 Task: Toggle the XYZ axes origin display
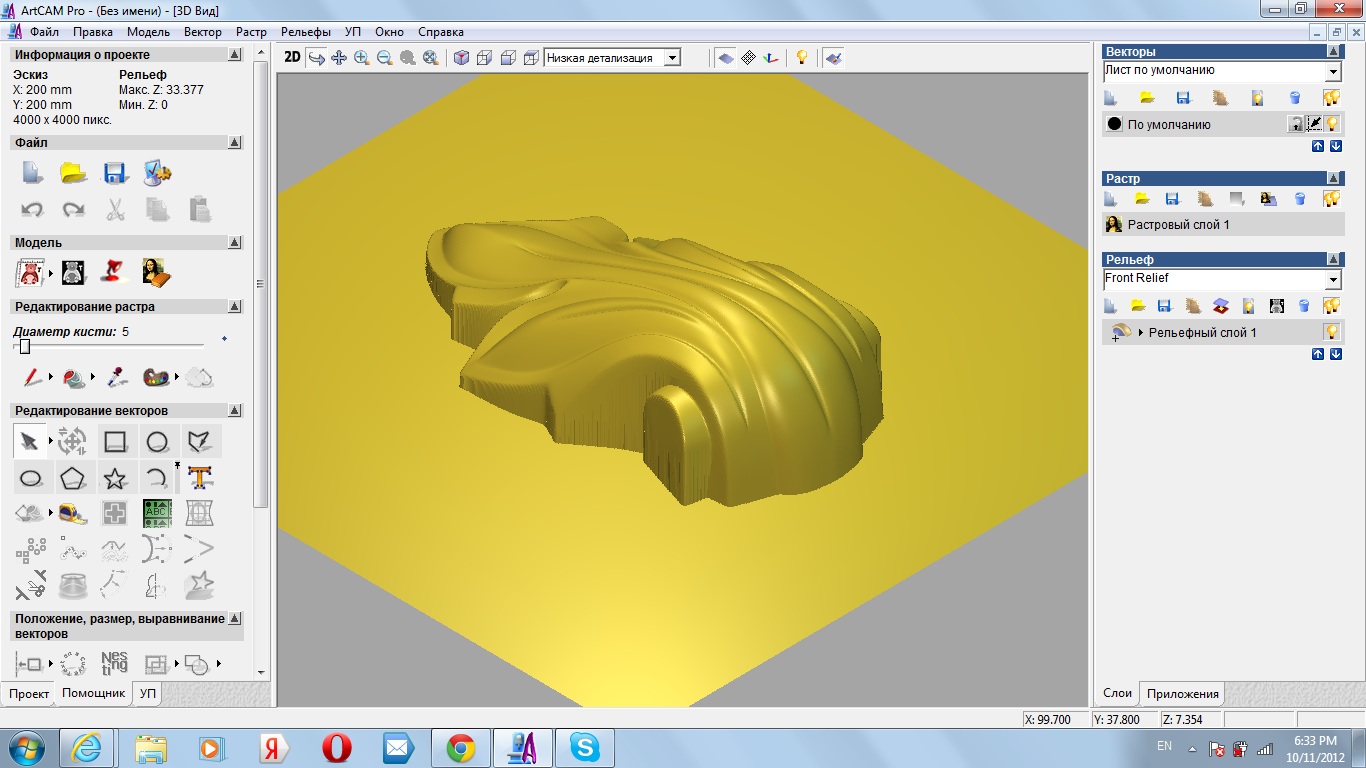tap(770, 58)
